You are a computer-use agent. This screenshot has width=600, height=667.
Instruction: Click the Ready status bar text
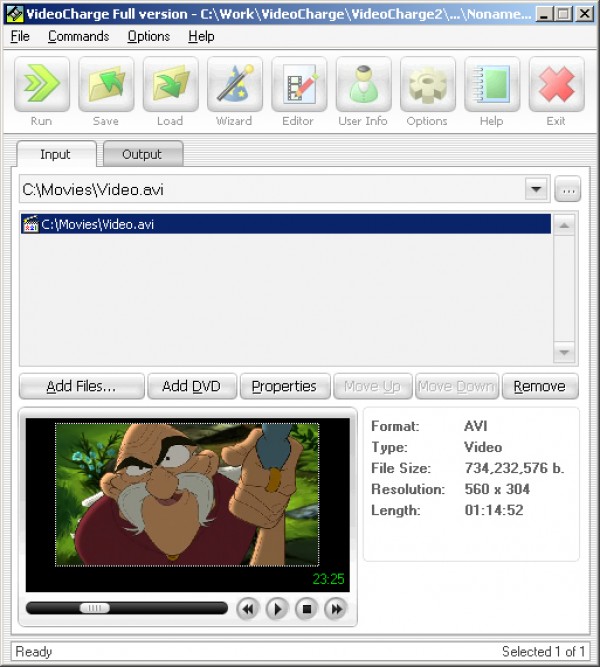[34, 651]
